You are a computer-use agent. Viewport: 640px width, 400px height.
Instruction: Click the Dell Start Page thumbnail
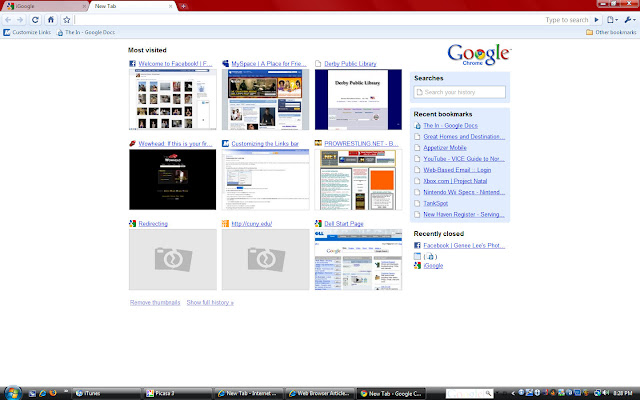(x=358, y=260)
